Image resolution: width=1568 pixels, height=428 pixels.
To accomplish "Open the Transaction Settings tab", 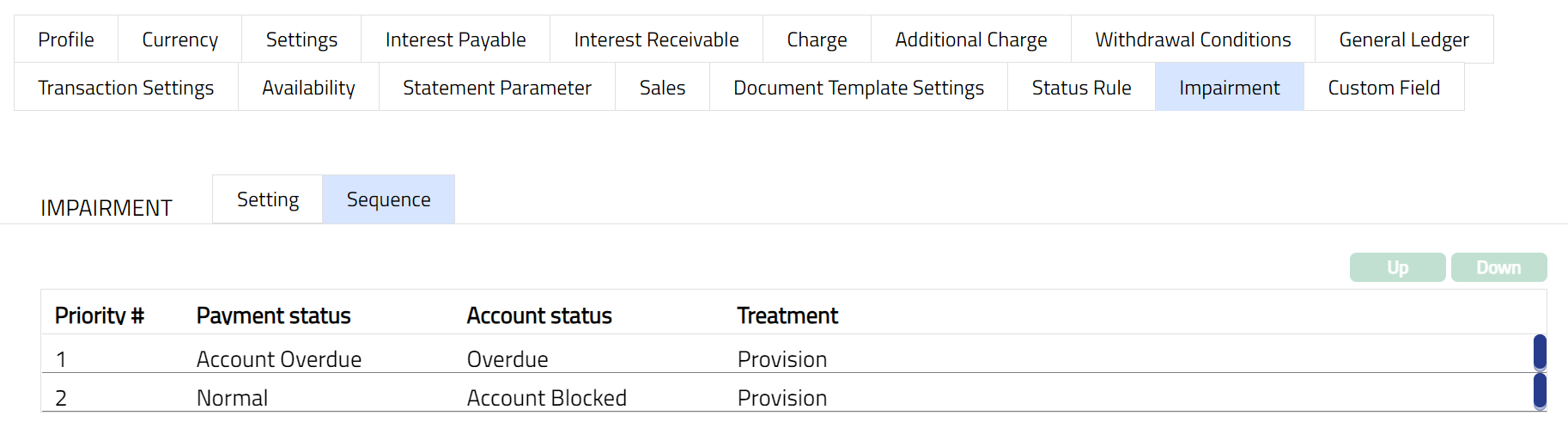I will coord(126,88).
